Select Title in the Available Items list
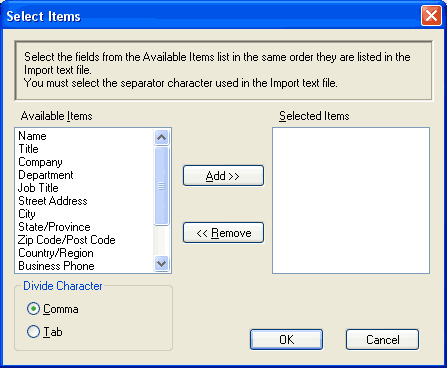The width and height of the screenshot is (447, 368). [x=28, y=149]
